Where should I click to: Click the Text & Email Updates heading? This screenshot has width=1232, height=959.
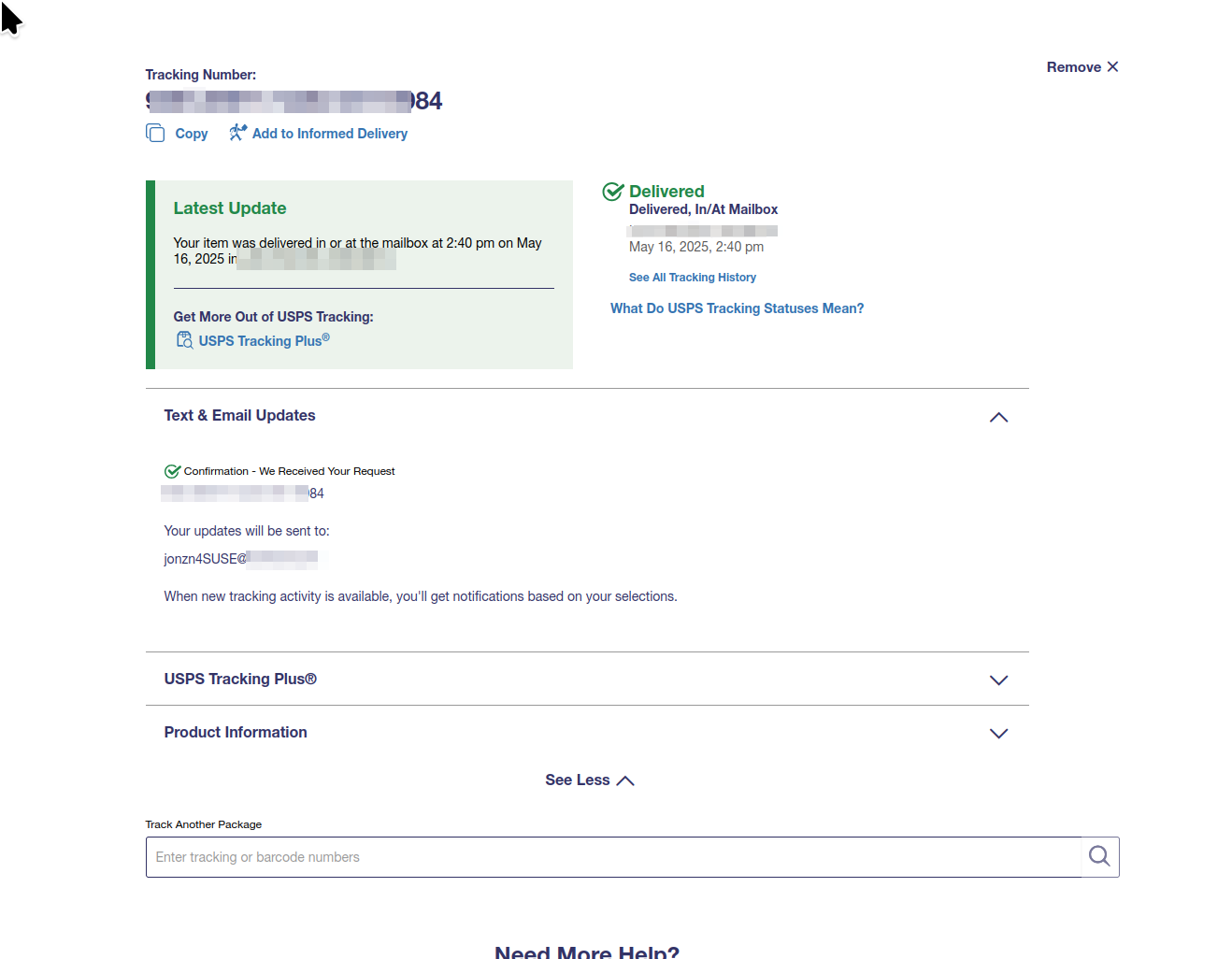tap(240, 415)
